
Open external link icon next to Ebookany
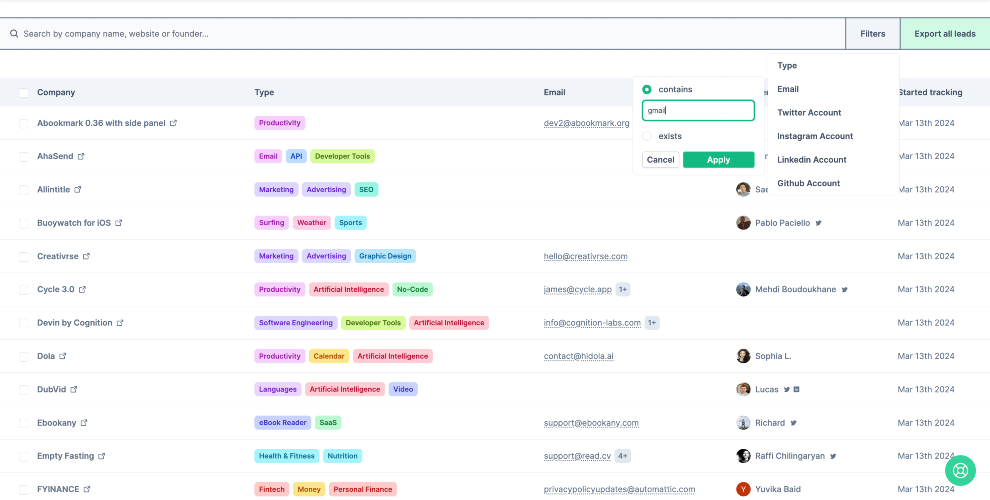click(x=84, y=423)
